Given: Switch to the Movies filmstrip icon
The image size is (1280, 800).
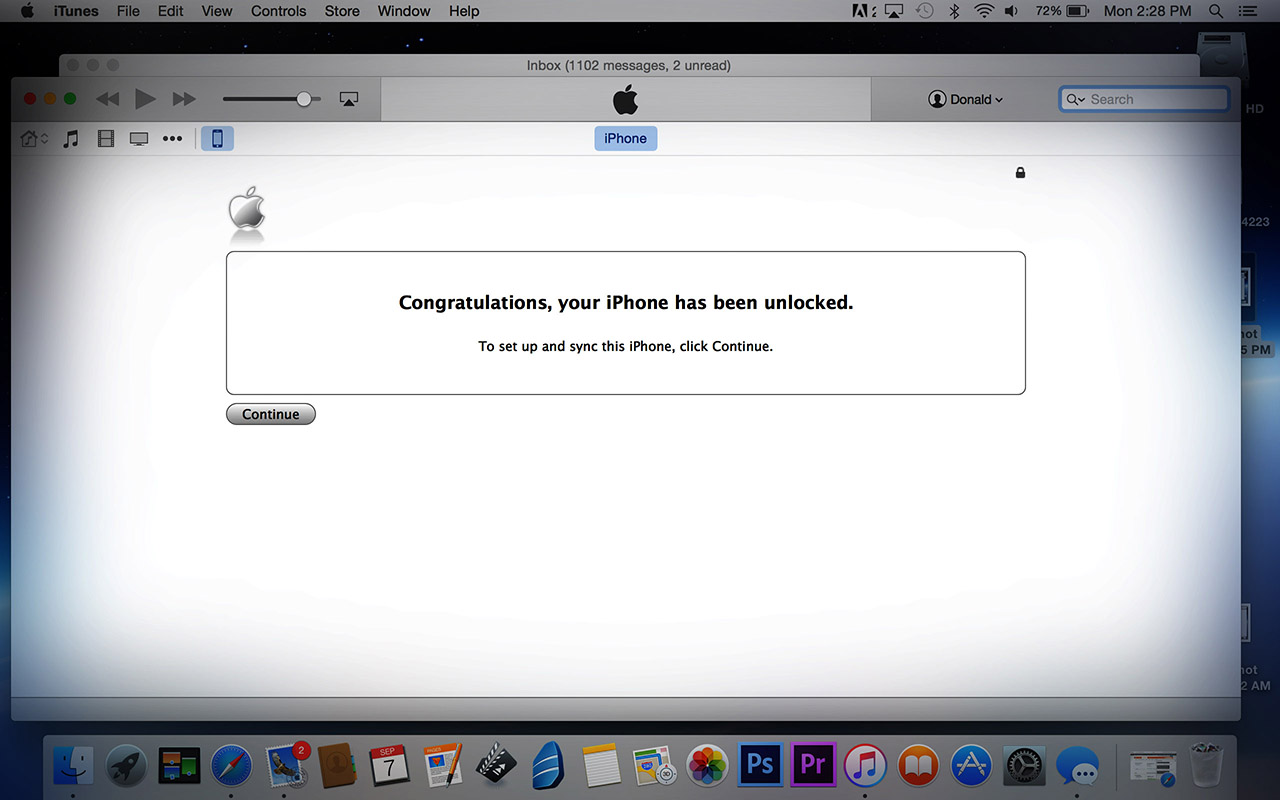Looking at the screenshot, I should click(x=106, y=139).
